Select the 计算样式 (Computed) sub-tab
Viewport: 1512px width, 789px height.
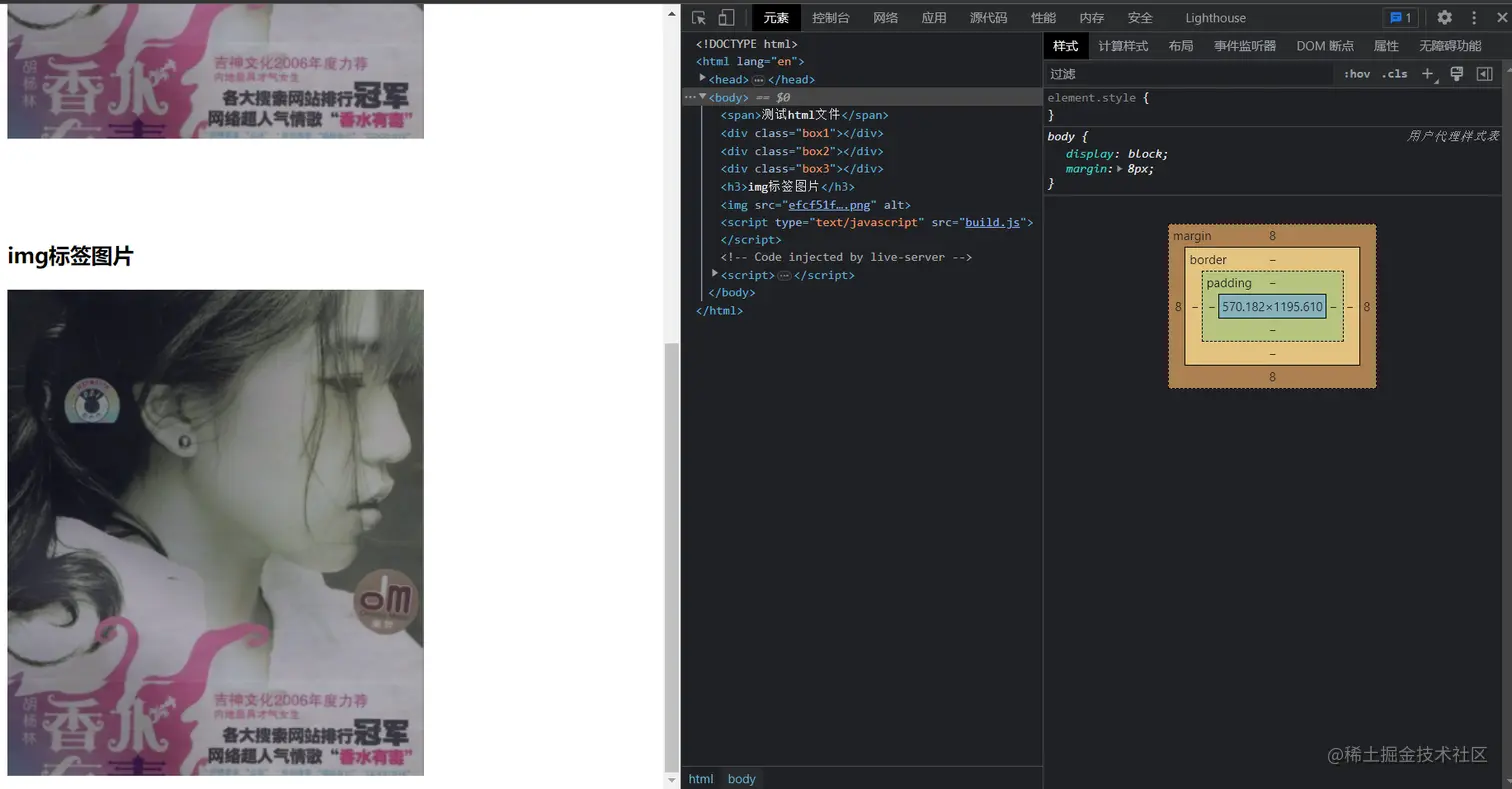pos(1123,46)
